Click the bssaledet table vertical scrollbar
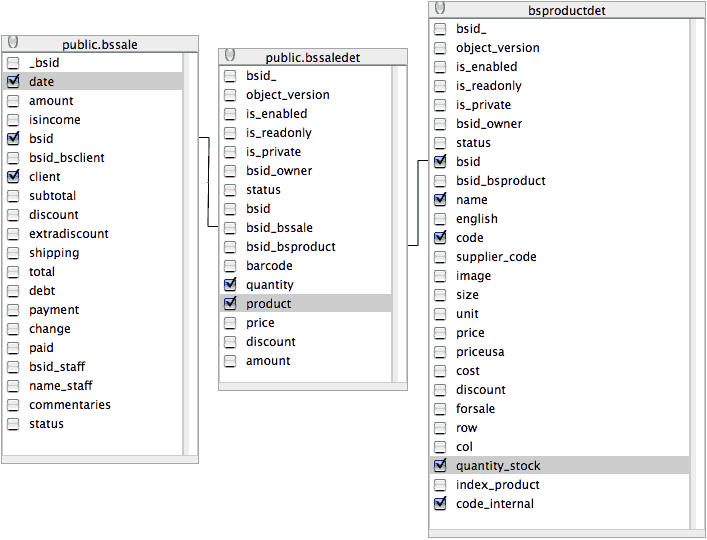707x540 pixels. click(x=399, y=220)
